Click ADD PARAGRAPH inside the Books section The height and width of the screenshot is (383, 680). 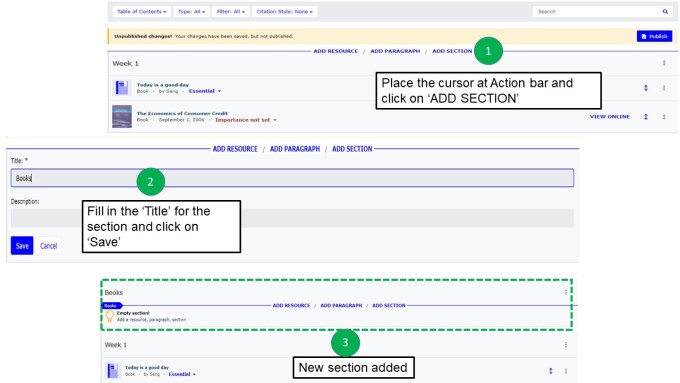341,306
